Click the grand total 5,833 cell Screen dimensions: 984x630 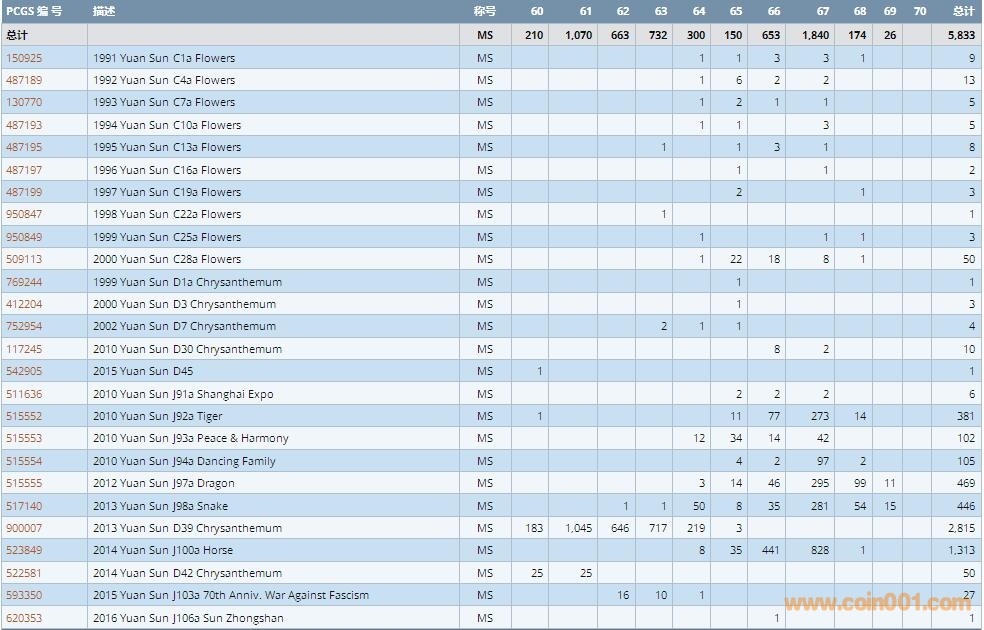960,35
